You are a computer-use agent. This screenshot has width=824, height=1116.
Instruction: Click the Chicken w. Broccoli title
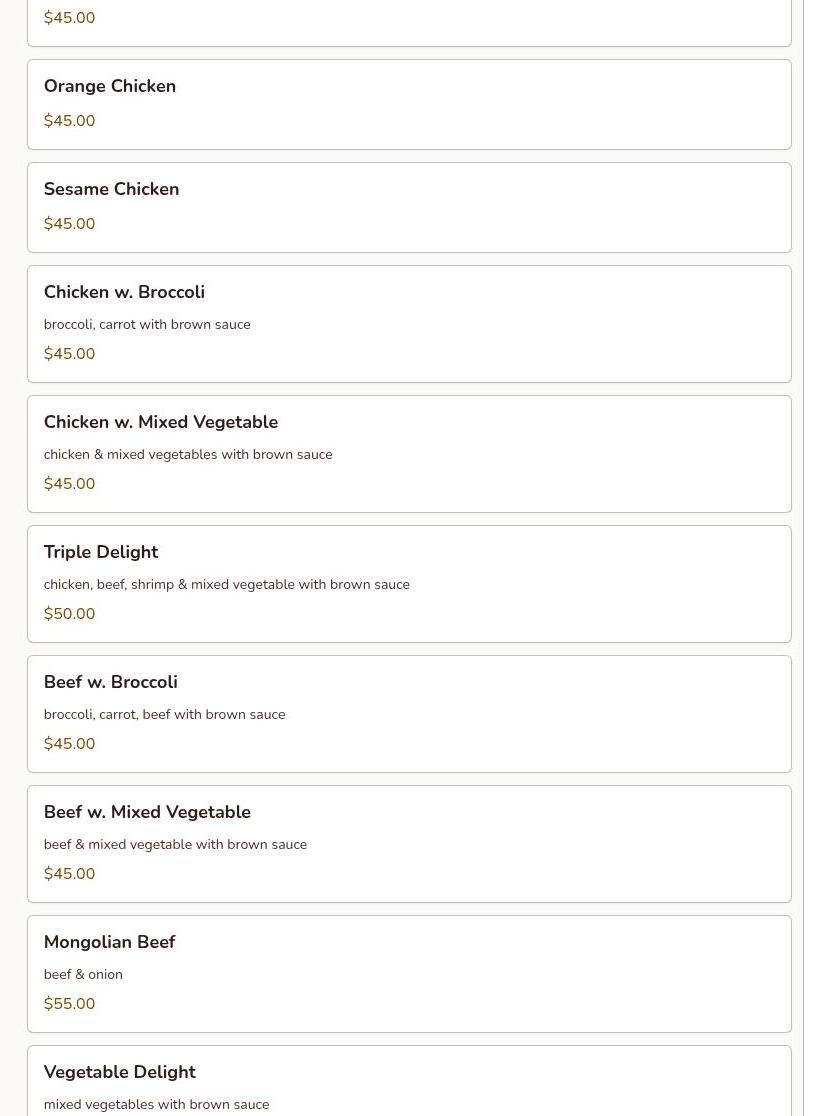click(x=124, y=292)
